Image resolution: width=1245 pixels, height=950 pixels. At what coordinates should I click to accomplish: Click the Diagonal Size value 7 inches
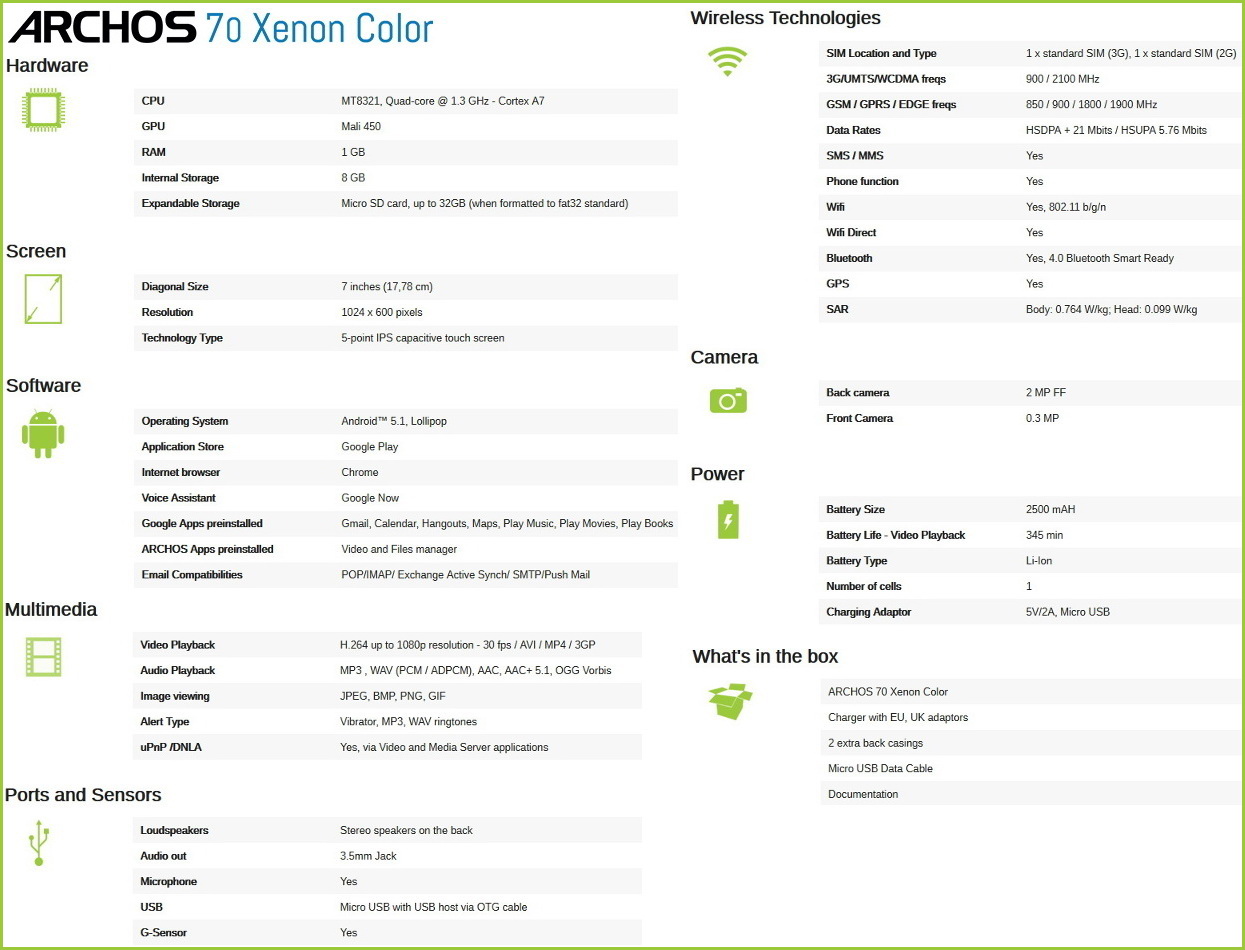[387, 287]
